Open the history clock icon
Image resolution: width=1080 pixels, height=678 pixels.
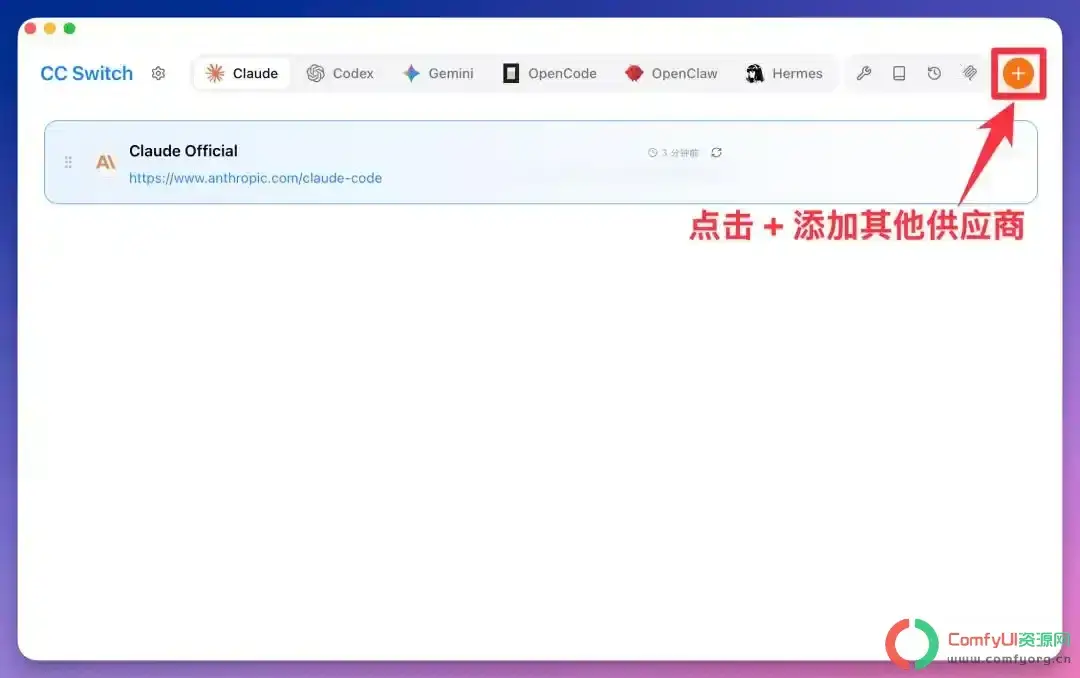tap(934, 73)
